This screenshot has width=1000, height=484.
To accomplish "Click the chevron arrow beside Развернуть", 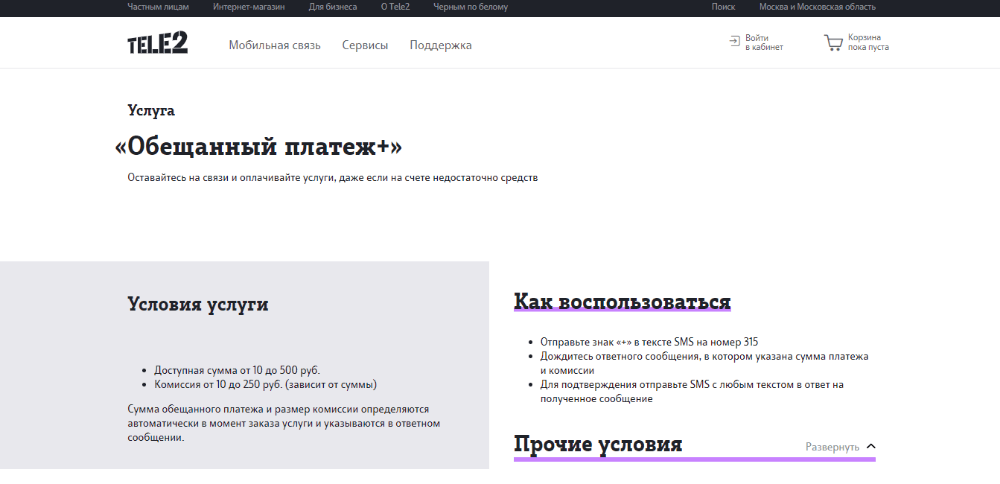I will [x=870, y=446].
